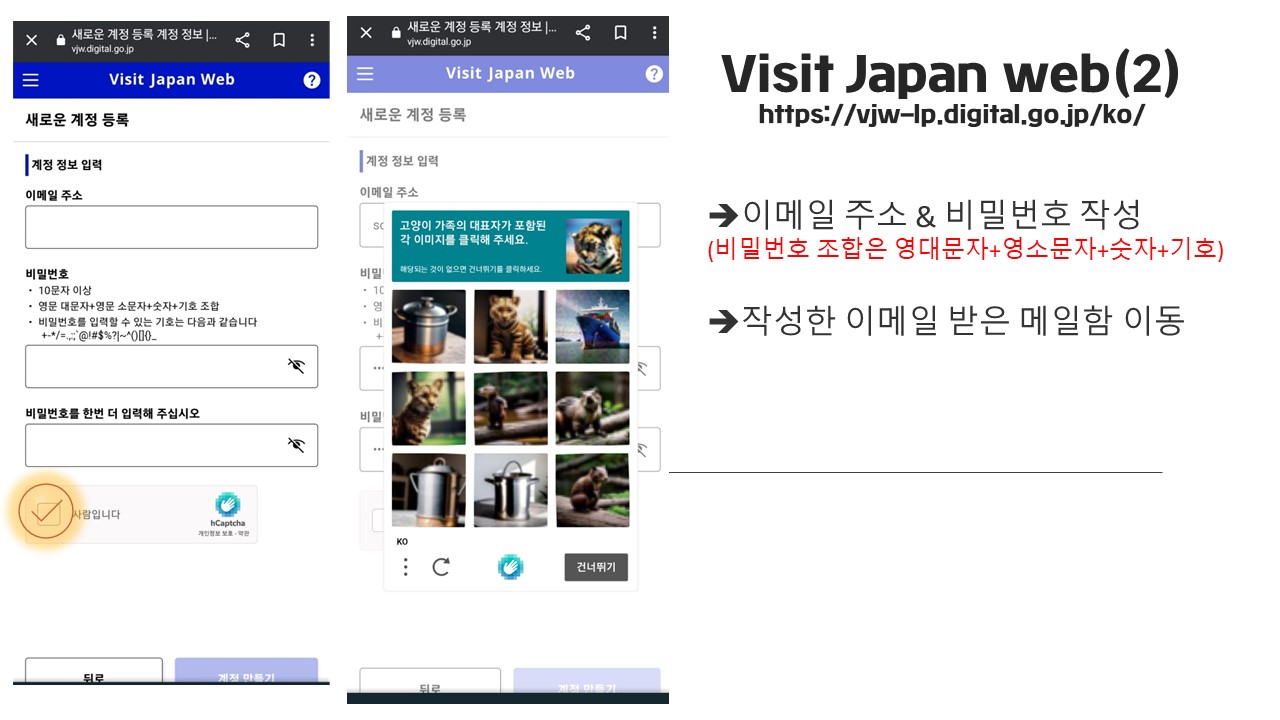Select the bottom-left kettle captcha image
This screenshot has width=1280, height=720.
(x=429, y=491)
